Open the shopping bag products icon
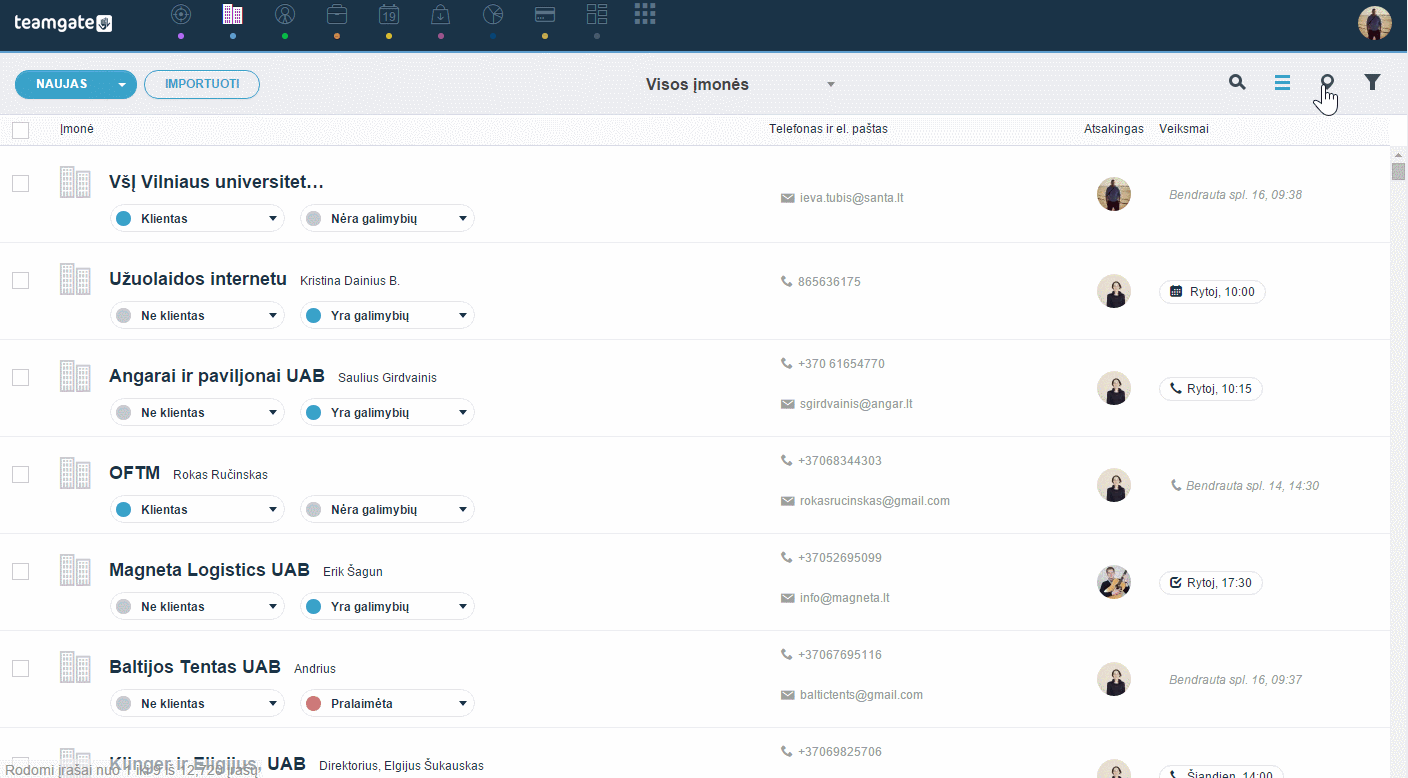Image resolution: width=1408 pixels, height=778 pixels. [x=441, y=14]
